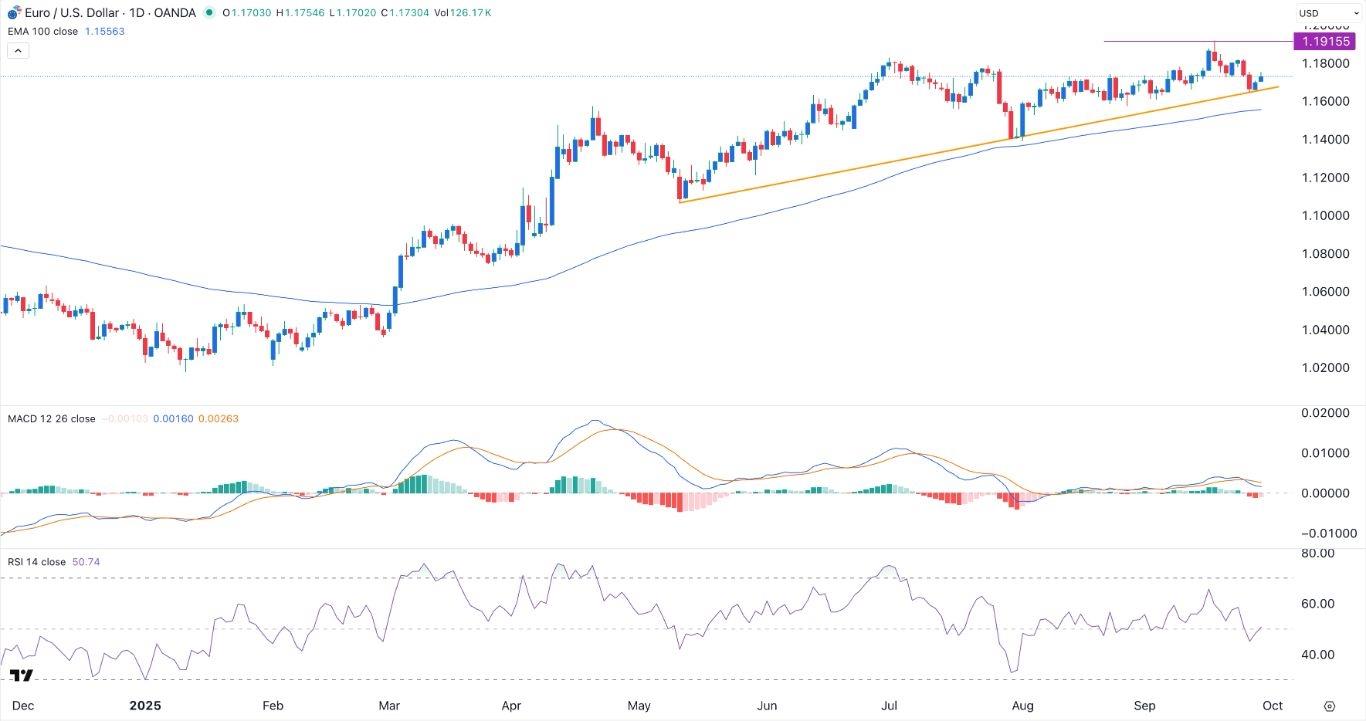The image size is (1366, 721).
Task: Click the RSI 60.00 scale value
Action: pos(1326,603)
